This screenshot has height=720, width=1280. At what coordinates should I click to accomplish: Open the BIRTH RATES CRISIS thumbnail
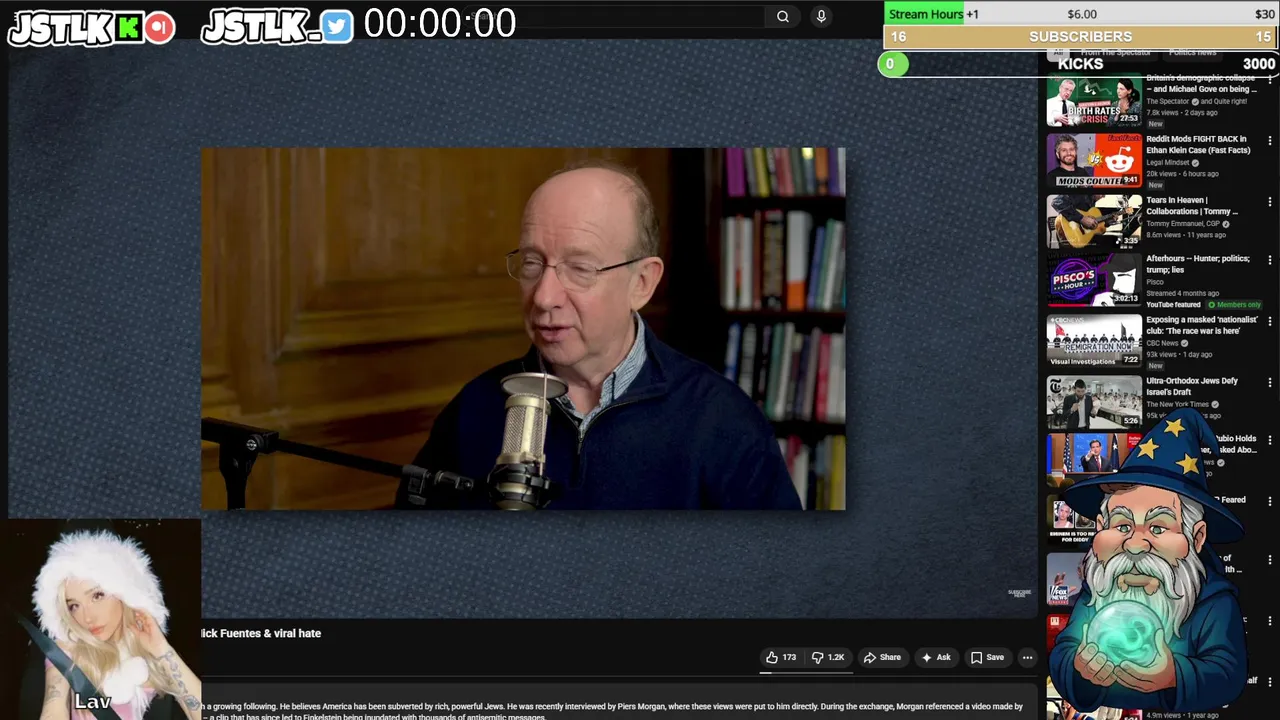point(1094,100)
